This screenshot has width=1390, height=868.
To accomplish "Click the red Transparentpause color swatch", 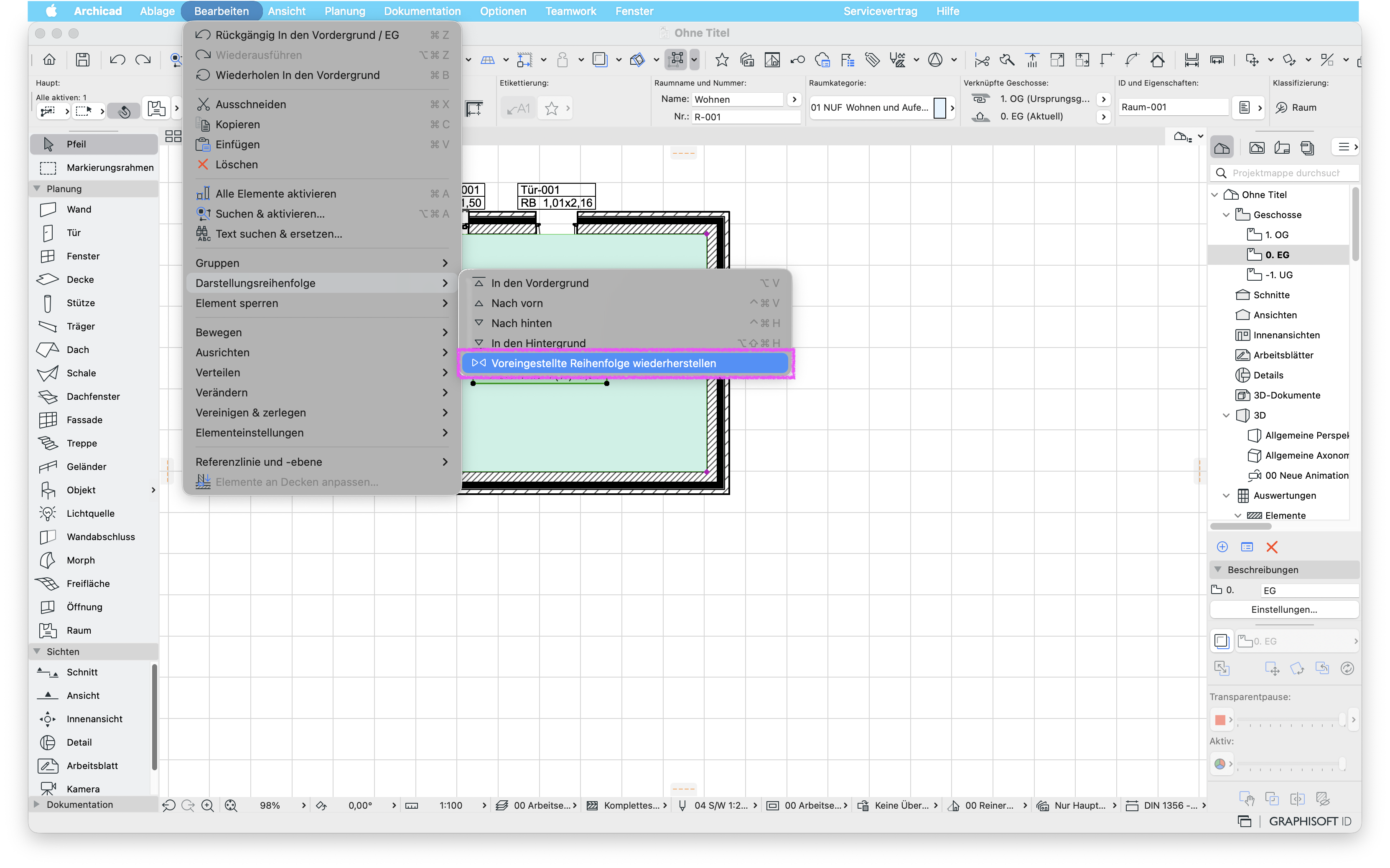I will (x=1220, y=720).
